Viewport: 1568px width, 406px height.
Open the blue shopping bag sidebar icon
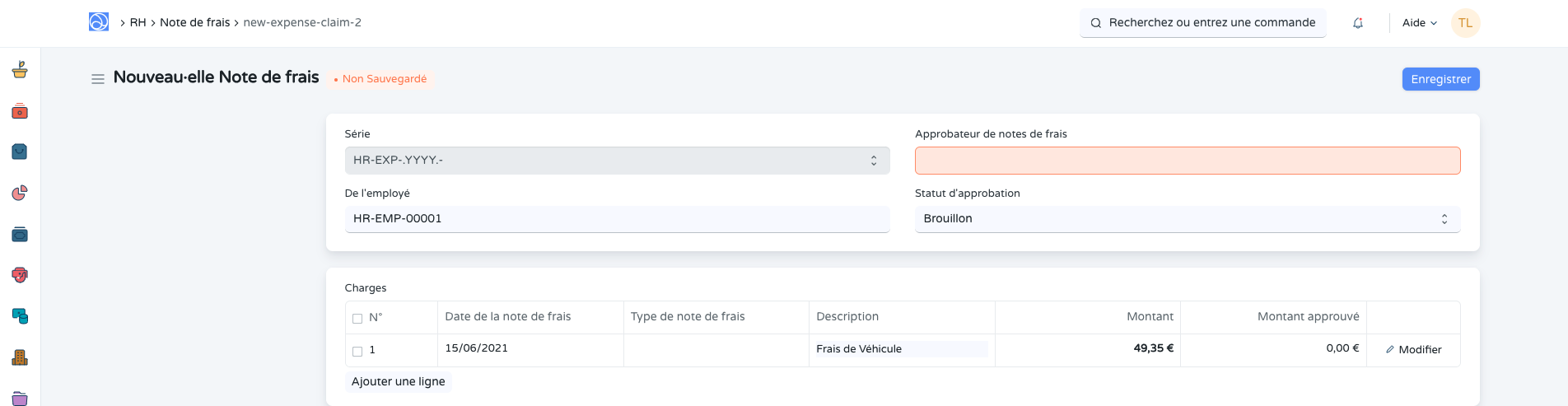pos(20,152)
